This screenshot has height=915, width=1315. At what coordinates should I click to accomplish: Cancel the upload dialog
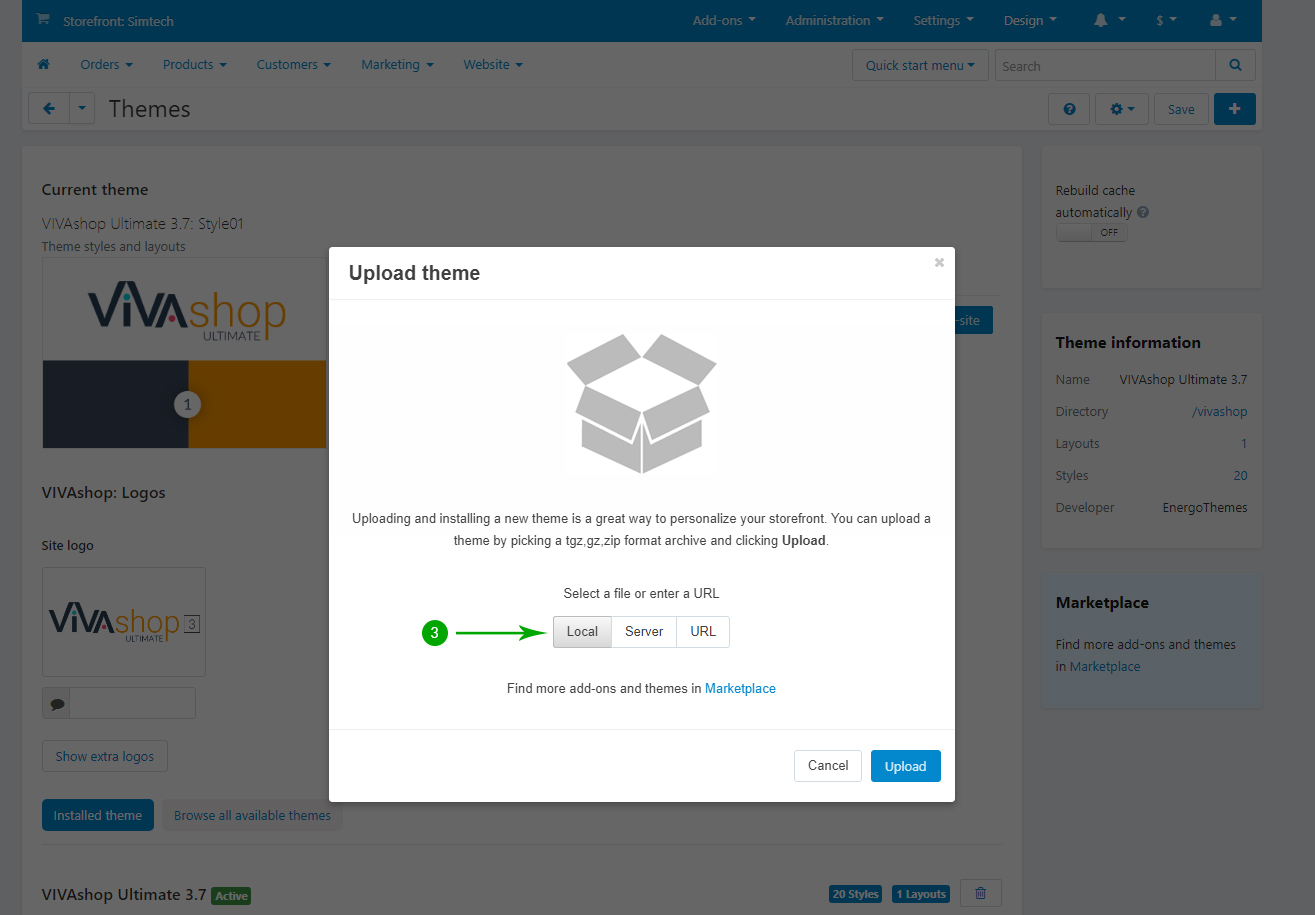(x=828, y=766)
